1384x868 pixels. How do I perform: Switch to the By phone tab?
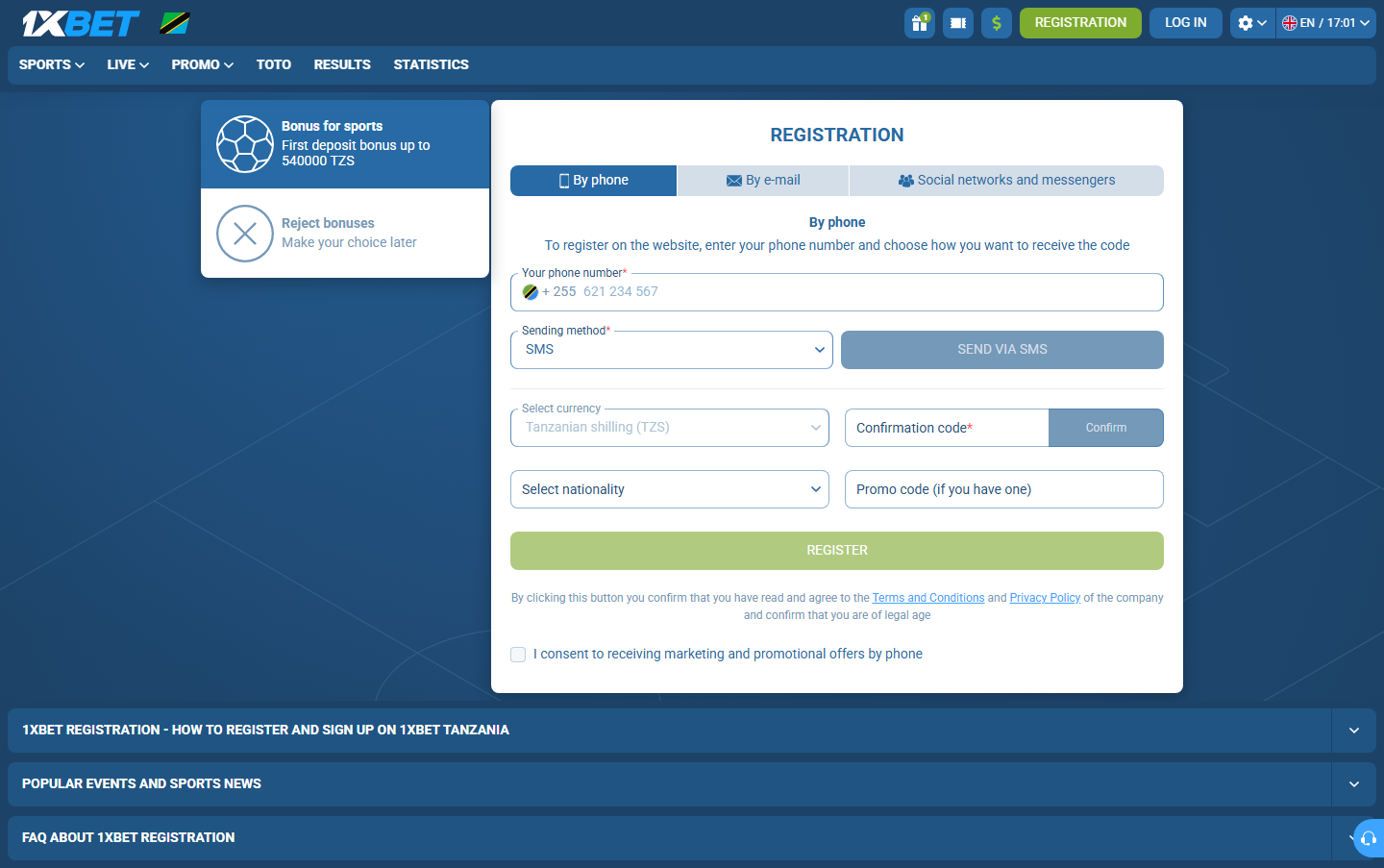594,181
